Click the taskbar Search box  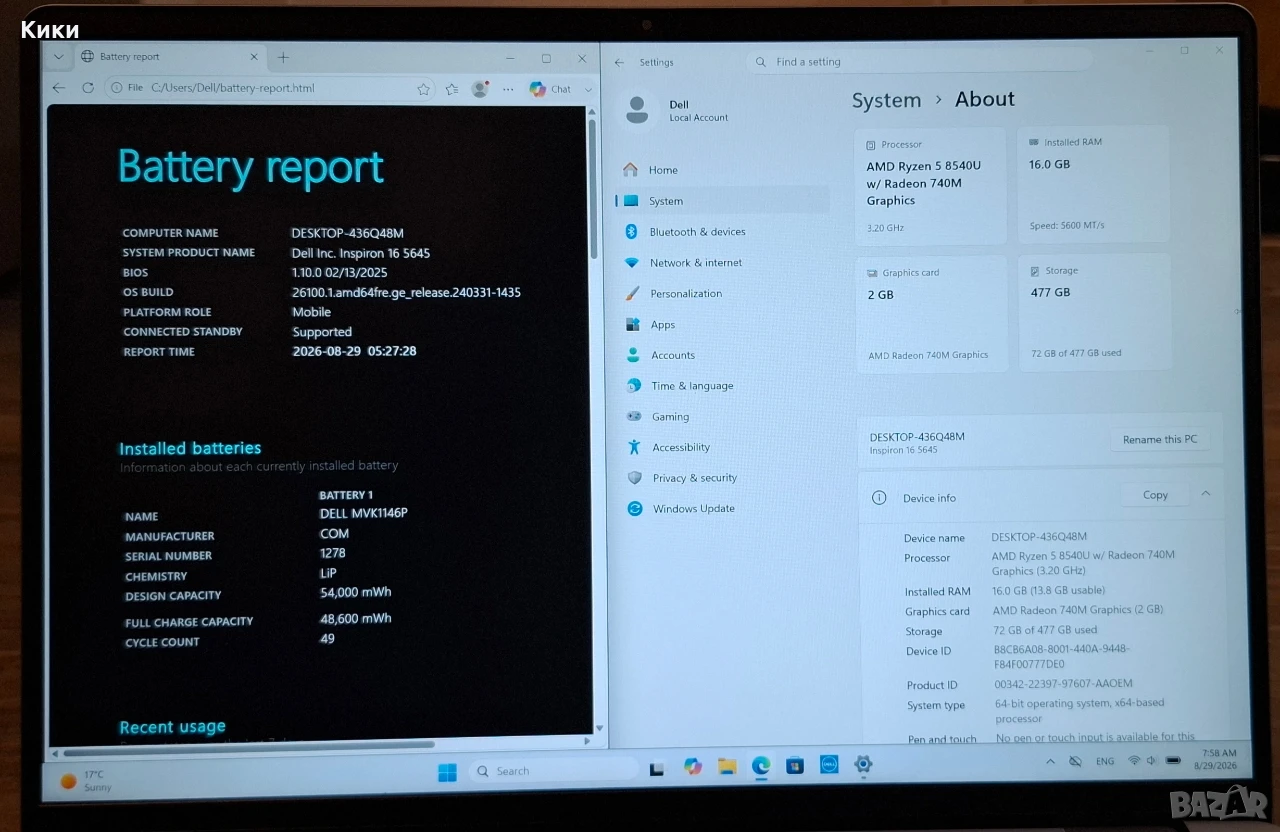(x=553, y=771)
